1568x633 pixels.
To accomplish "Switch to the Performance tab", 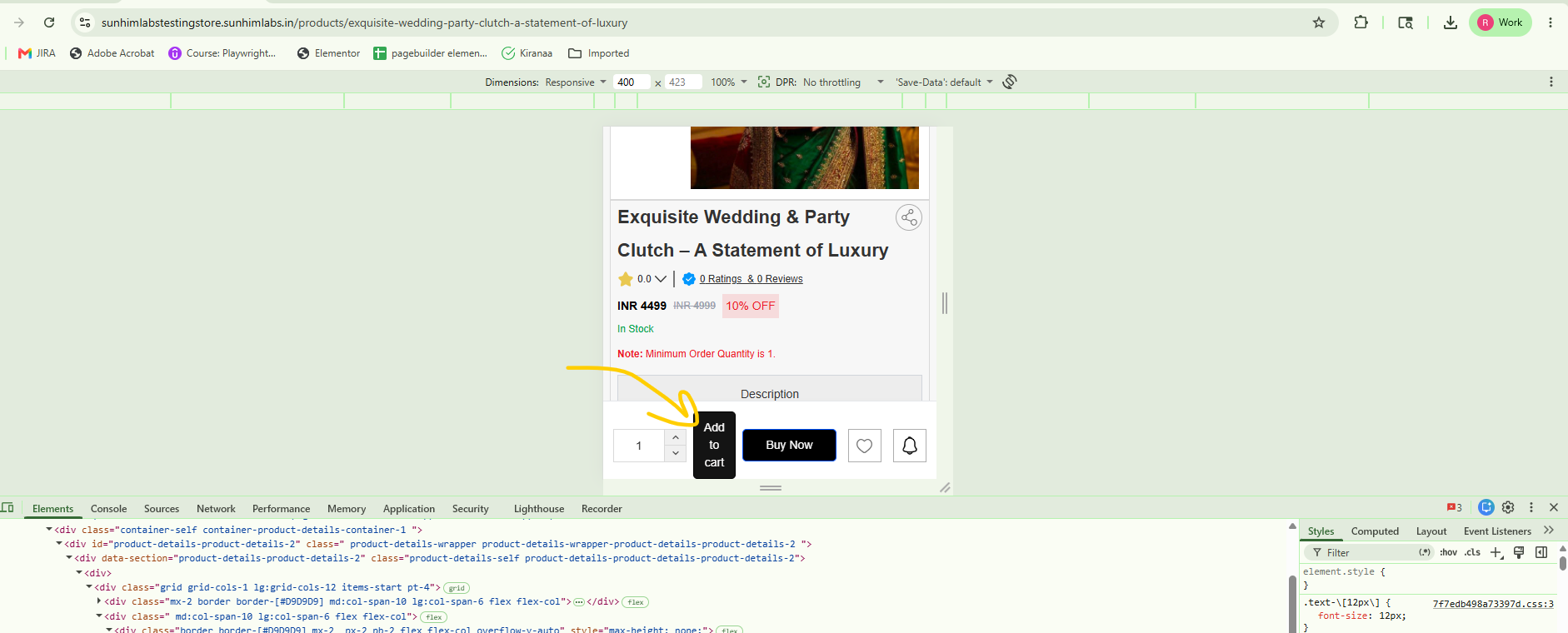I will [281, 508].
